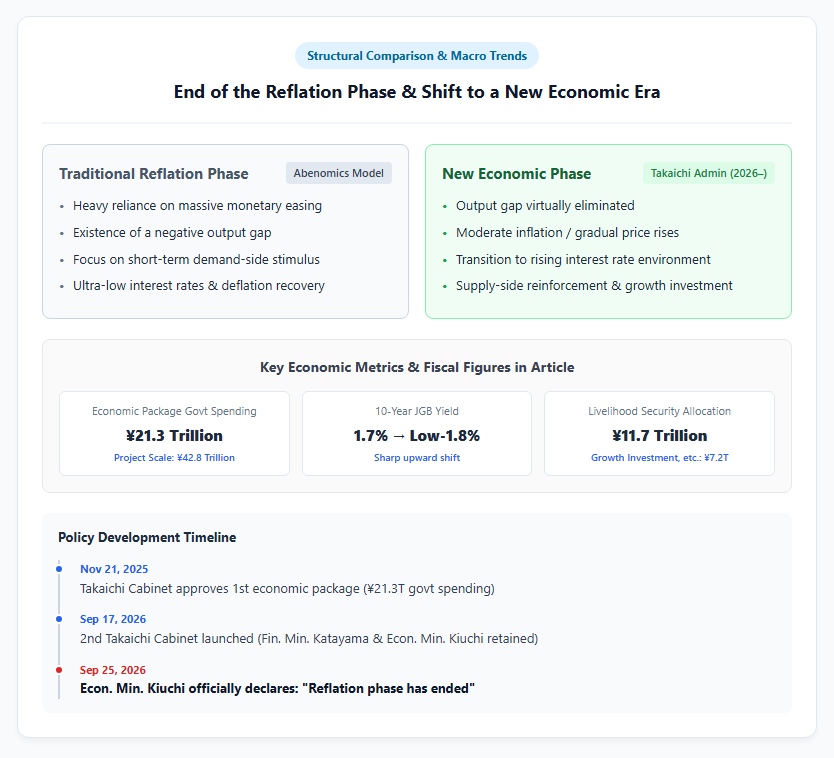Click "Project Scale: ¥42.8 Trillion" note

(174, 457)
